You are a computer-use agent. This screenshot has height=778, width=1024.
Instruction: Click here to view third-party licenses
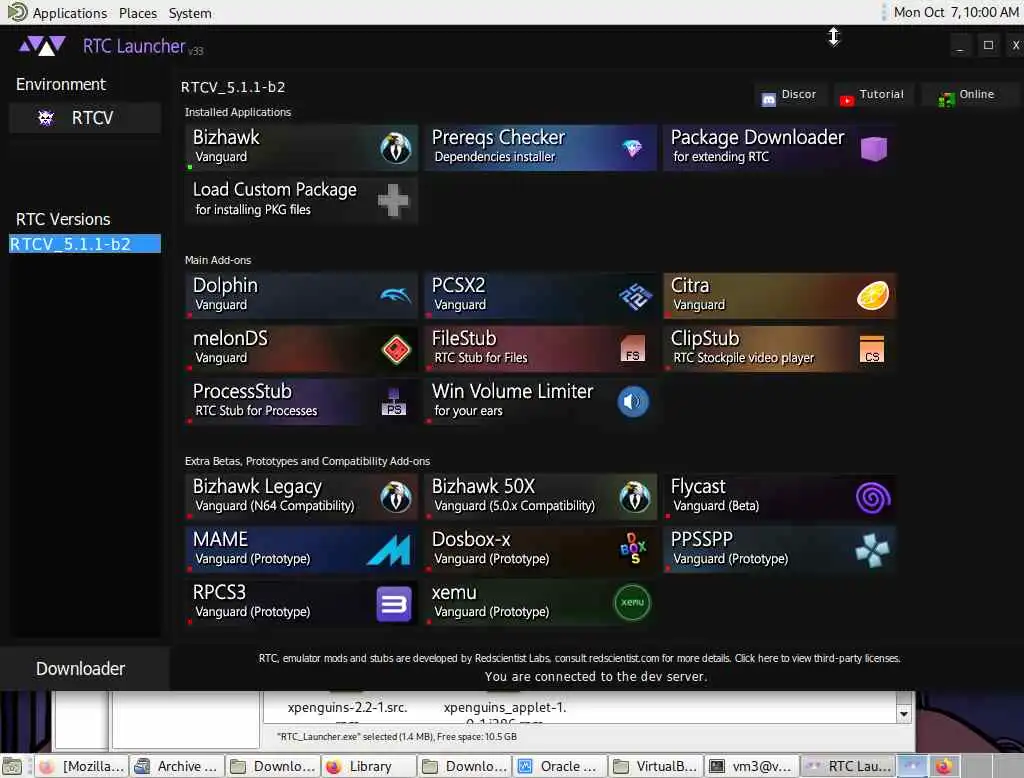click(x=817, y=658)
